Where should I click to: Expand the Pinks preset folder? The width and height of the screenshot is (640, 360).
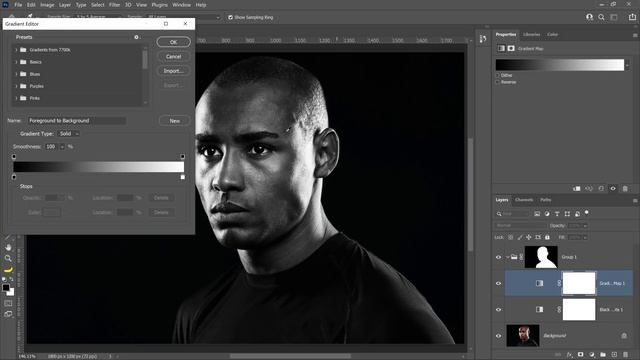pyautogui.click(x=16, y=98)
